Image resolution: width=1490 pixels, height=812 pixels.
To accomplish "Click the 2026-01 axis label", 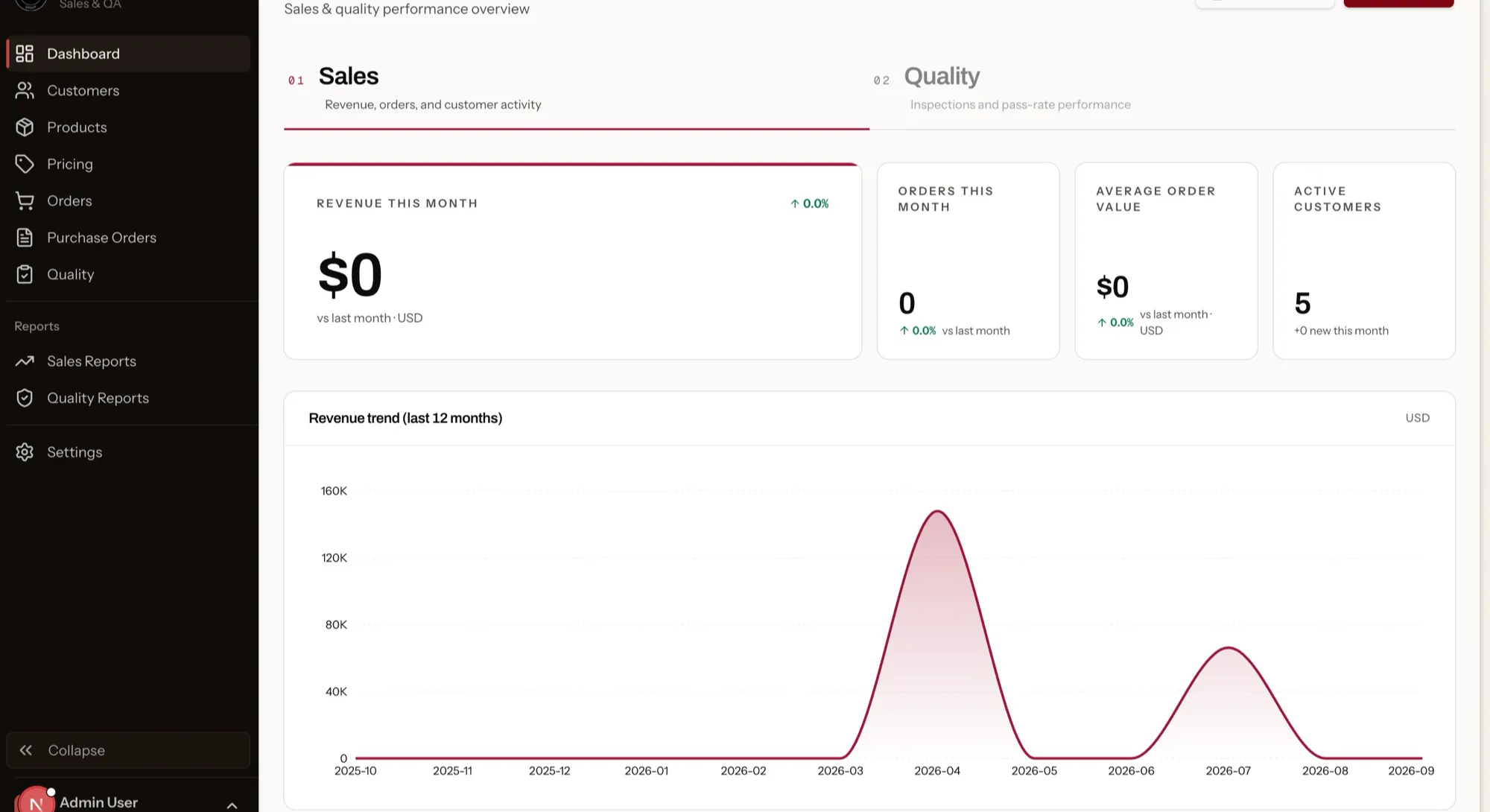I will 646,771.
